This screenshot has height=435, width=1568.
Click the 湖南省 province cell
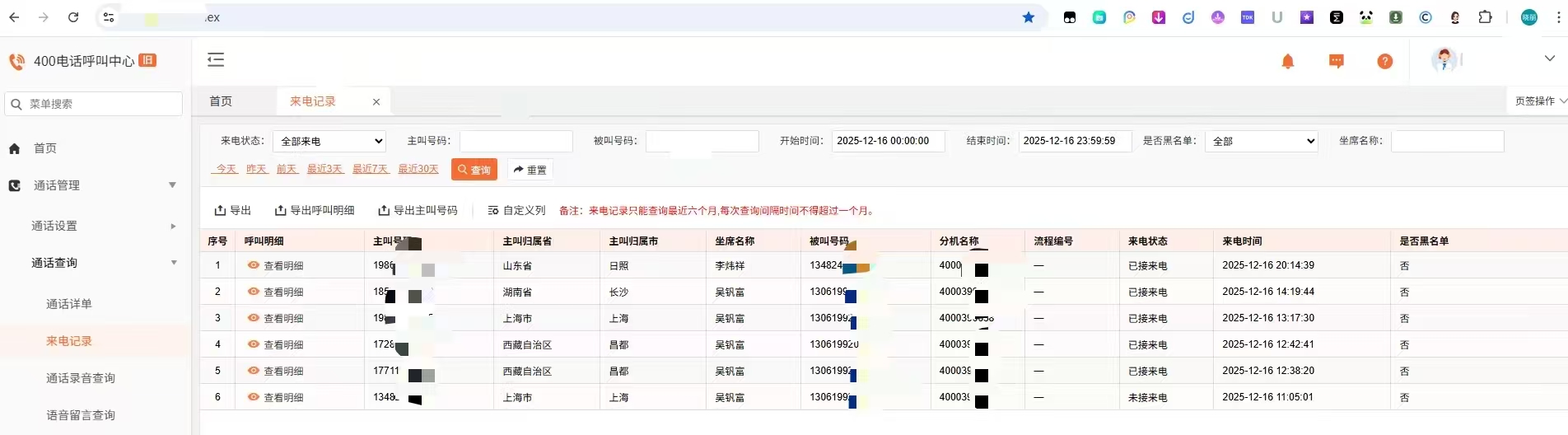(x=517, y=292)
